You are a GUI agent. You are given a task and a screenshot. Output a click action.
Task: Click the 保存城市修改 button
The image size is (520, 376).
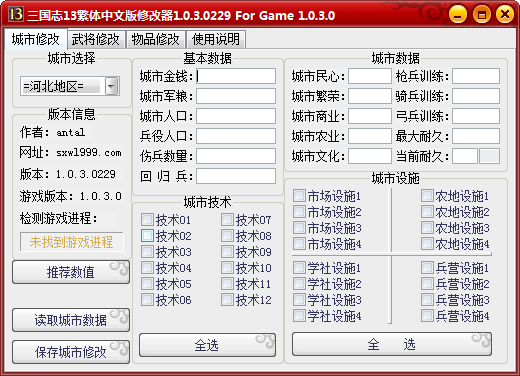coord(71,352)
